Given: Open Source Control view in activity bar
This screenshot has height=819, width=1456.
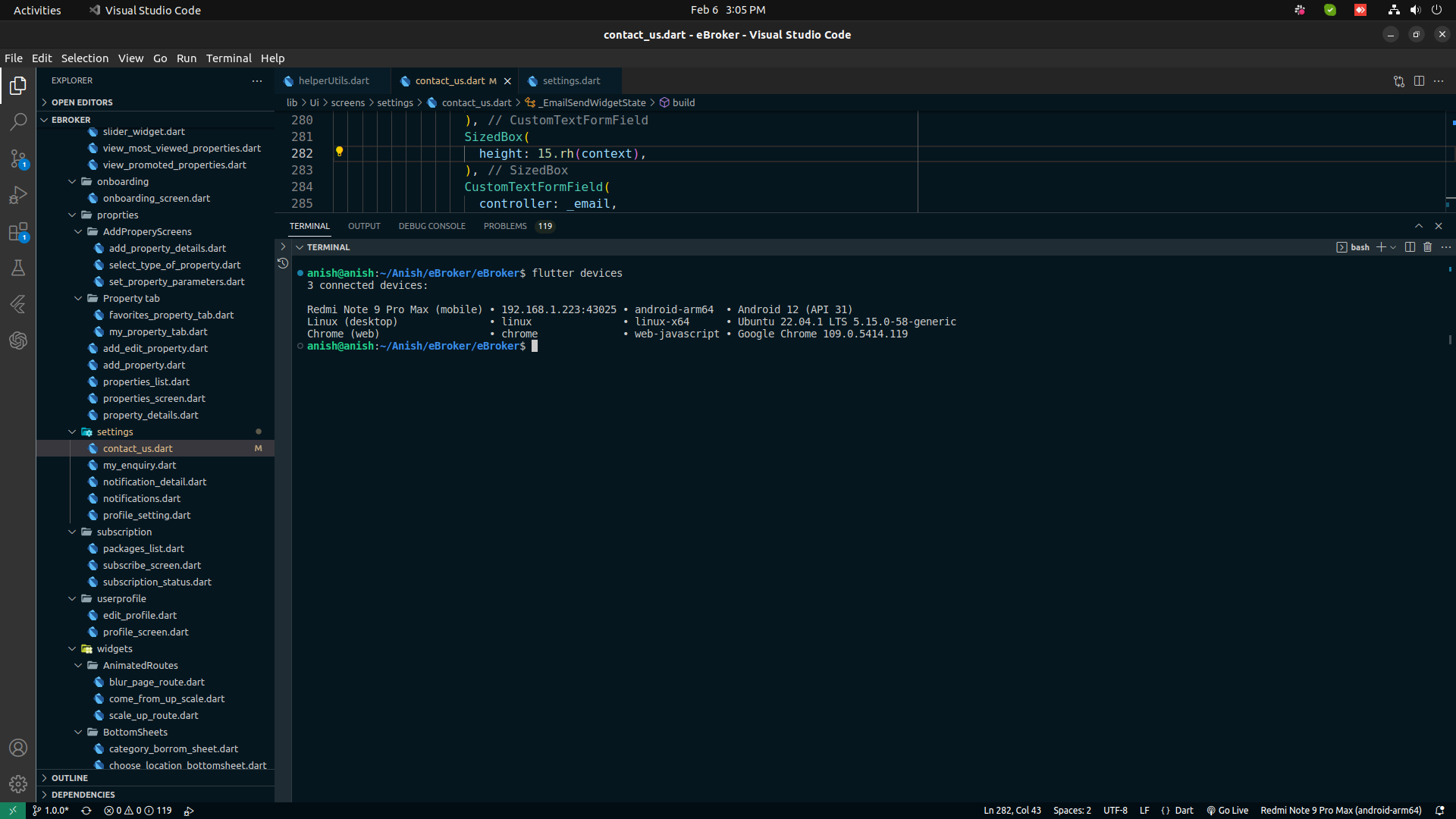Looking at the screenshot, I should click(18, 158).
